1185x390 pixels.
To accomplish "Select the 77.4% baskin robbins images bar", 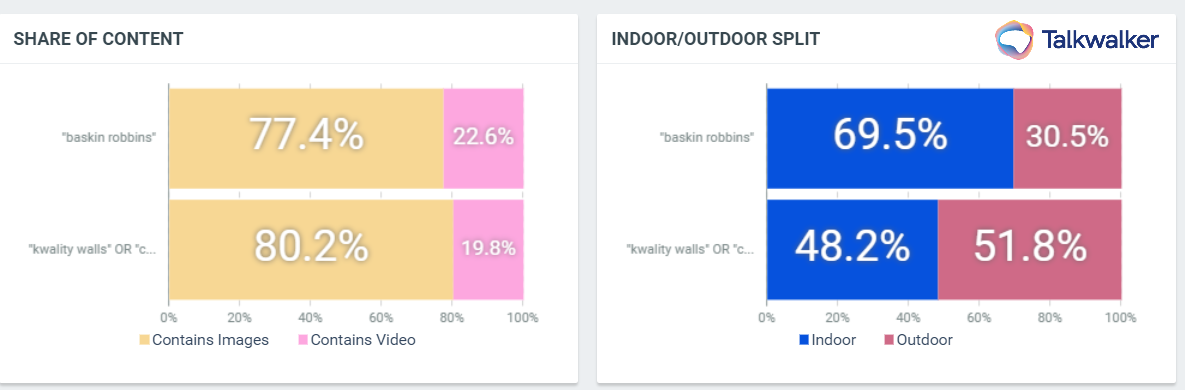I will pos(306,138).
